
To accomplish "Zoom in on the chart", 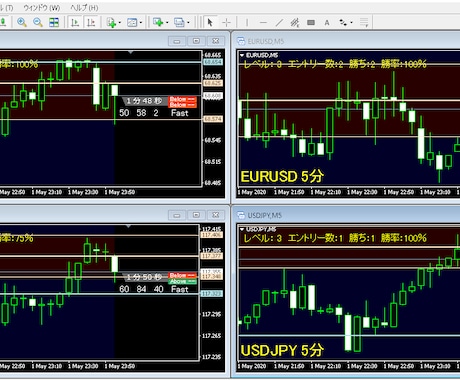I will (x=22, y=22).
